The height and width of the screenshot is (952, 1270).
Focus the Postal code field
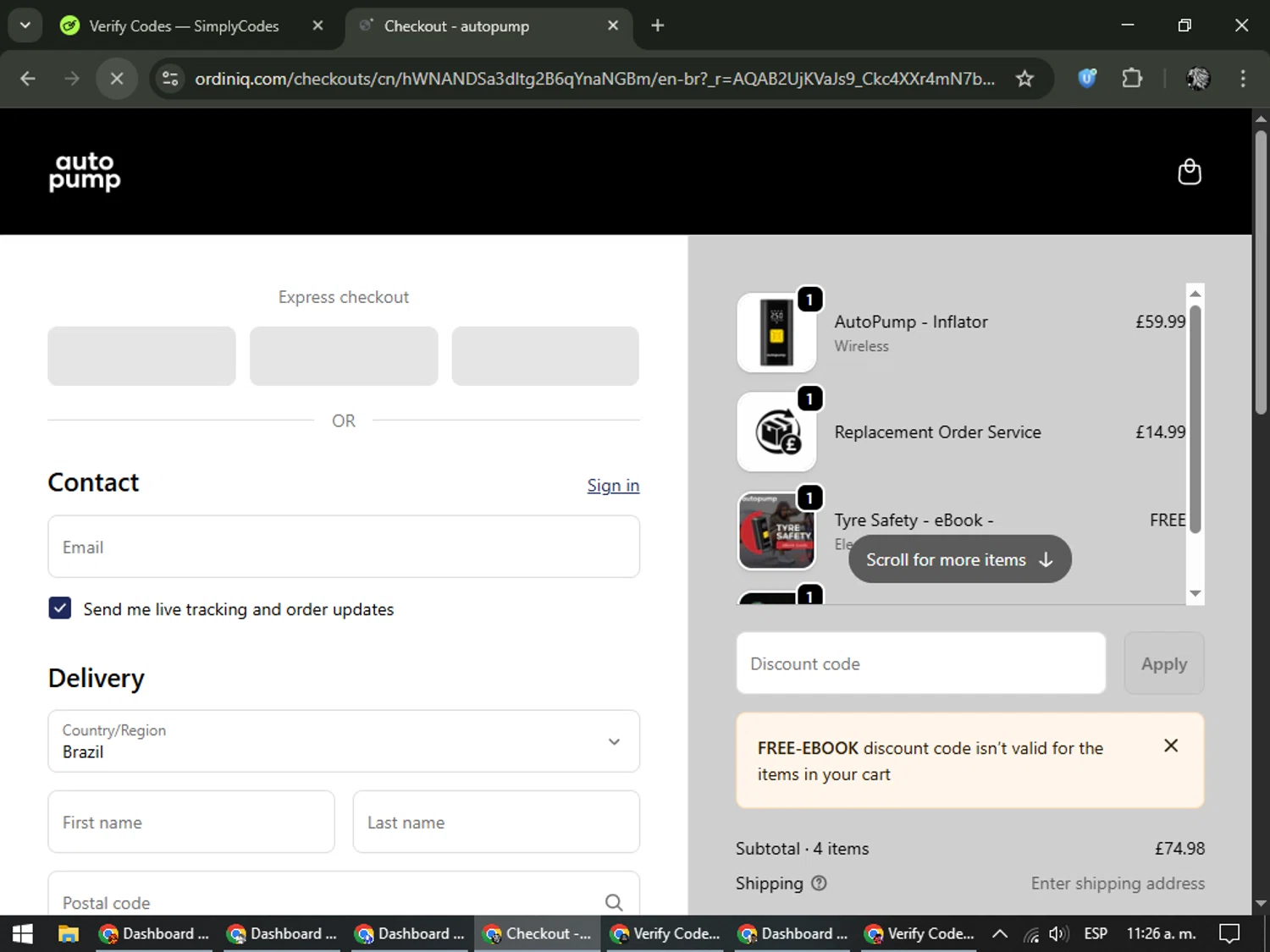click(344, 895)
